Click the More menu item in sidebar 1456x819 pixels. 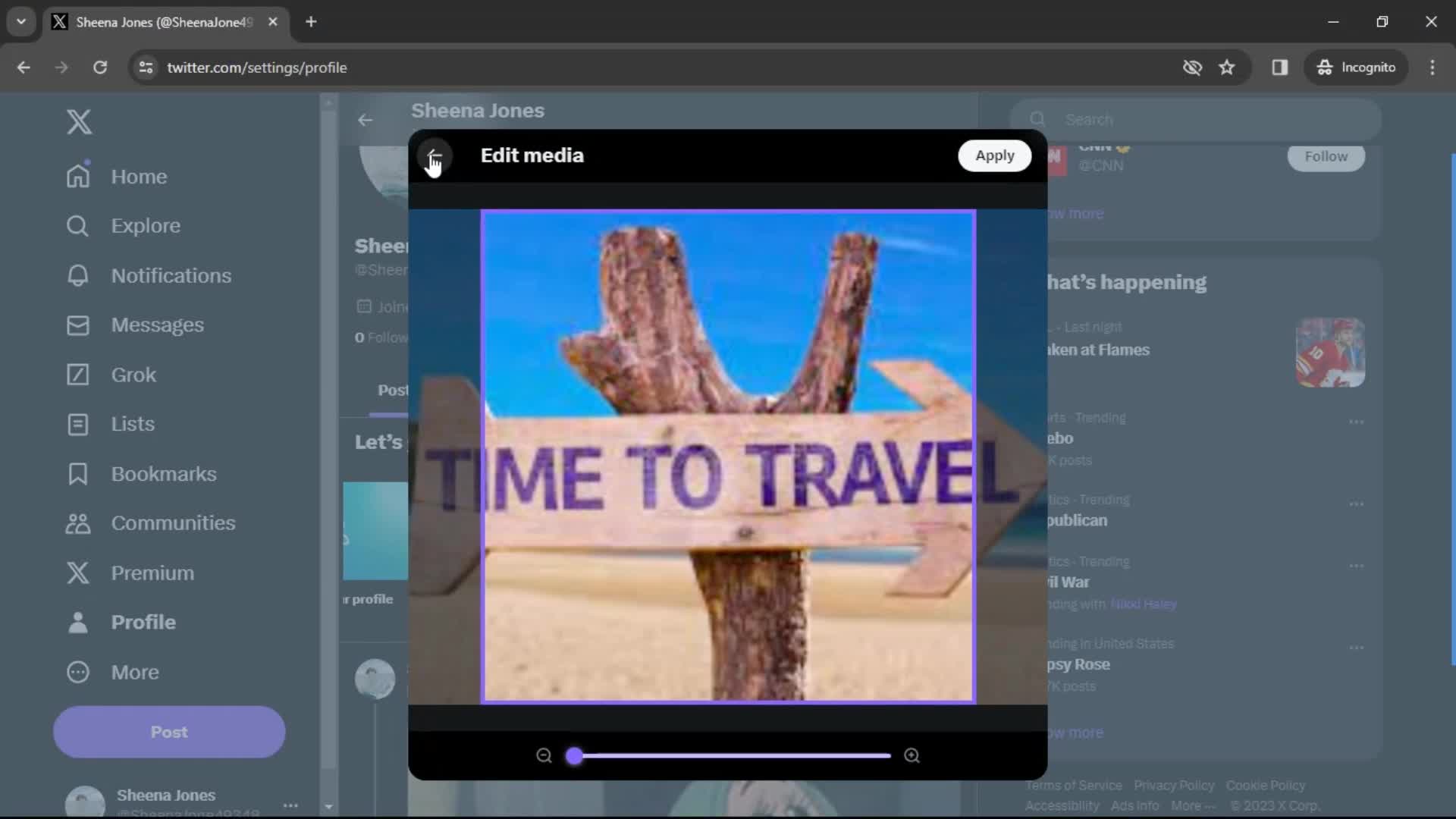pyautogui.click(x=134, y=671)
